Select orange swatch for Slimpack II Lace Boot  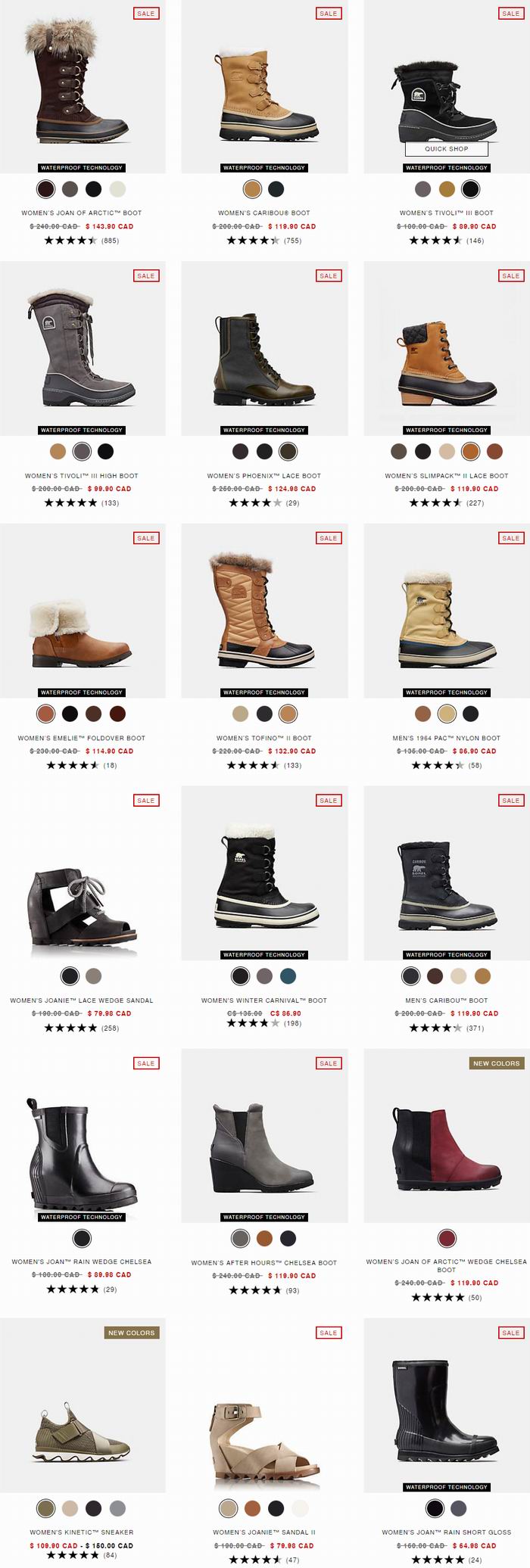(470, 452)
